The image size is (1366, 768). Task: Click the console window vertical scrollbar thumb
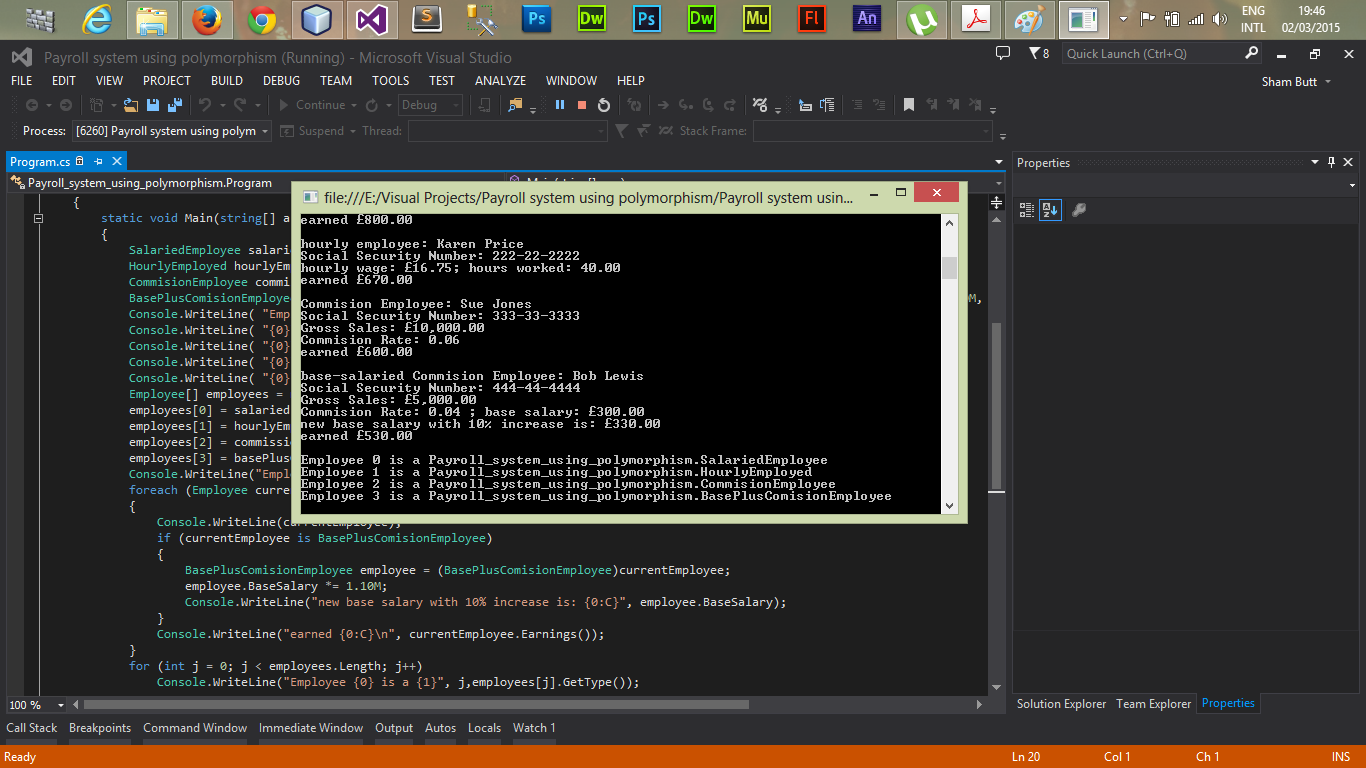point(949,267)
